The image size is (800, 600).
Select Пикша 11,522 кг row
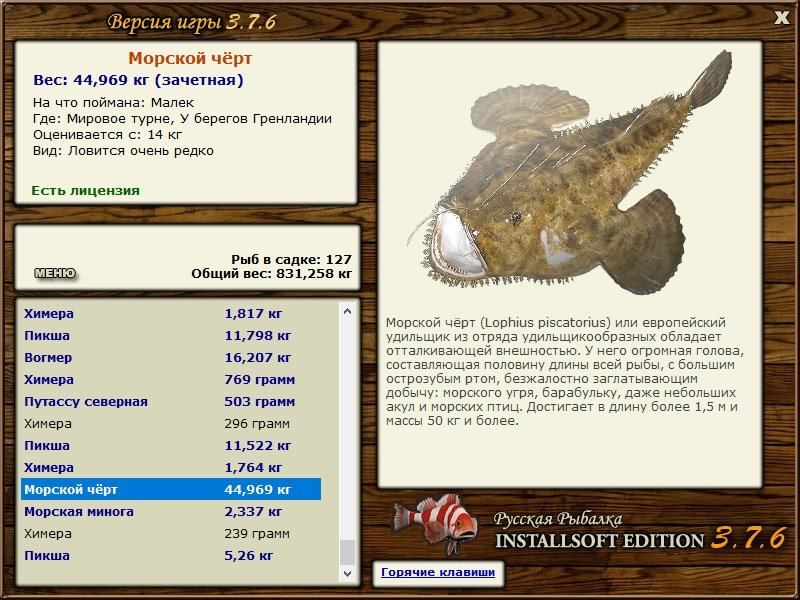coord(171,445)
